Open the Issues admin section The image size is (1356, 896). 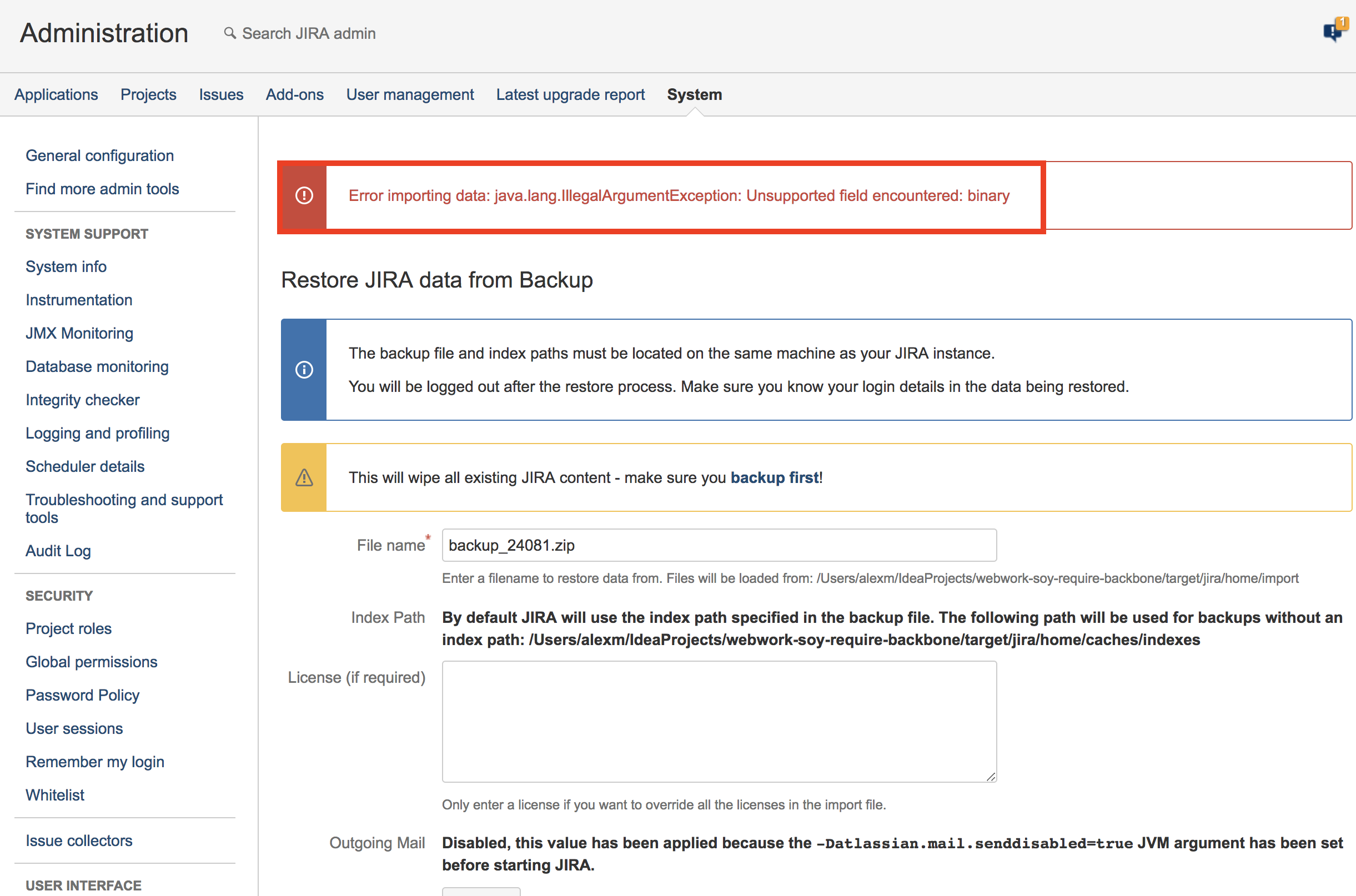(221, 94)
